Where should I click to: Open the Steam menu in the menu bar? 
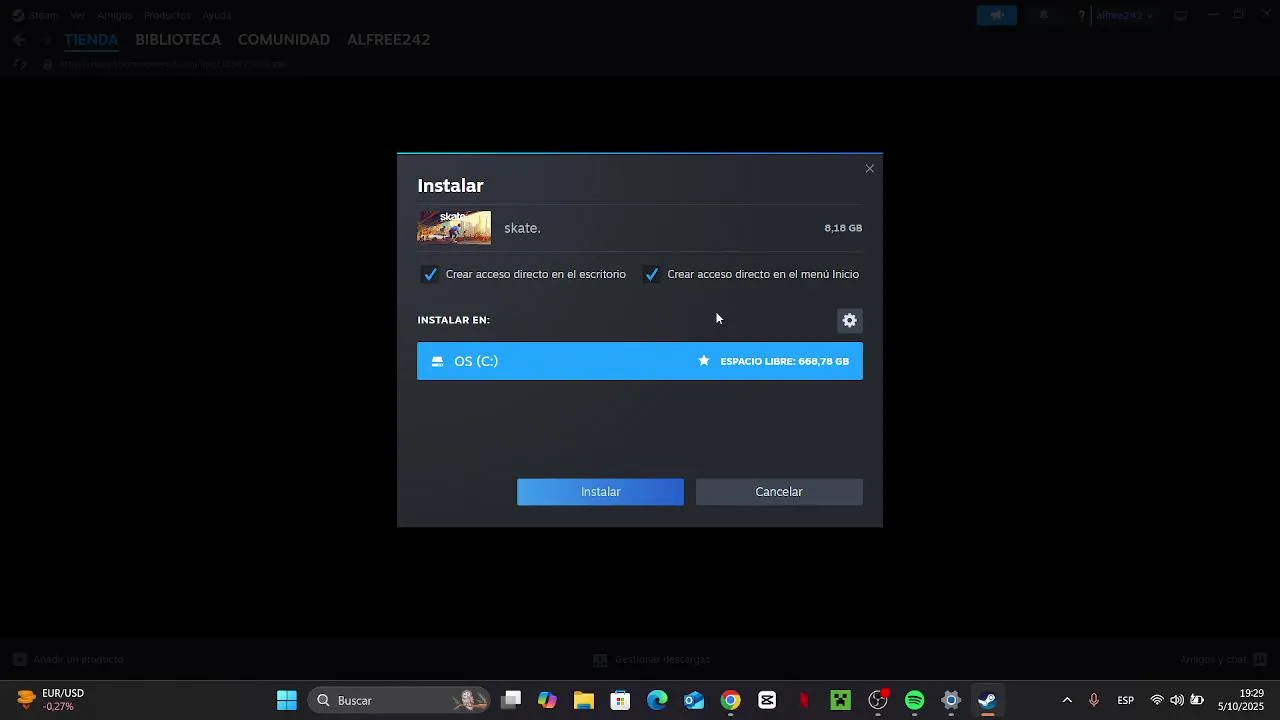pyautogui.click(x=44, y=15)
